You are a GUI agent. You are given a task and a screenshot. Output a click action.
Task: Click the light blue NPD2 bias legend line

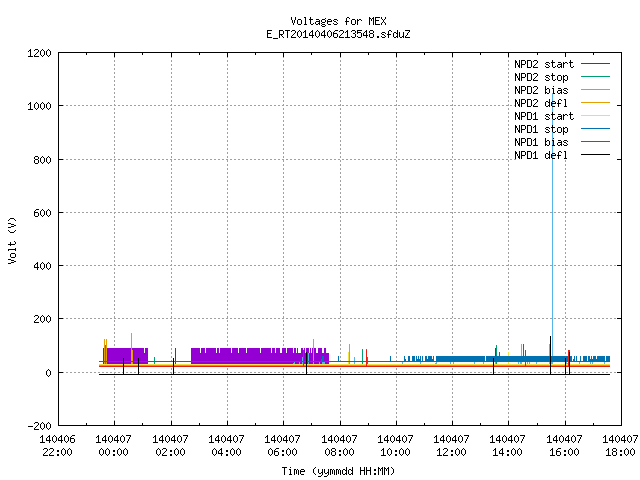pos(595,90)
